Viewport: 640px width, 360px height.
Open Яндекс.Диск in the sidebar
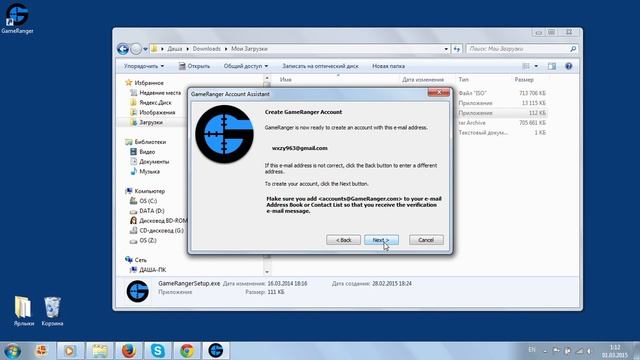[155, 102]
